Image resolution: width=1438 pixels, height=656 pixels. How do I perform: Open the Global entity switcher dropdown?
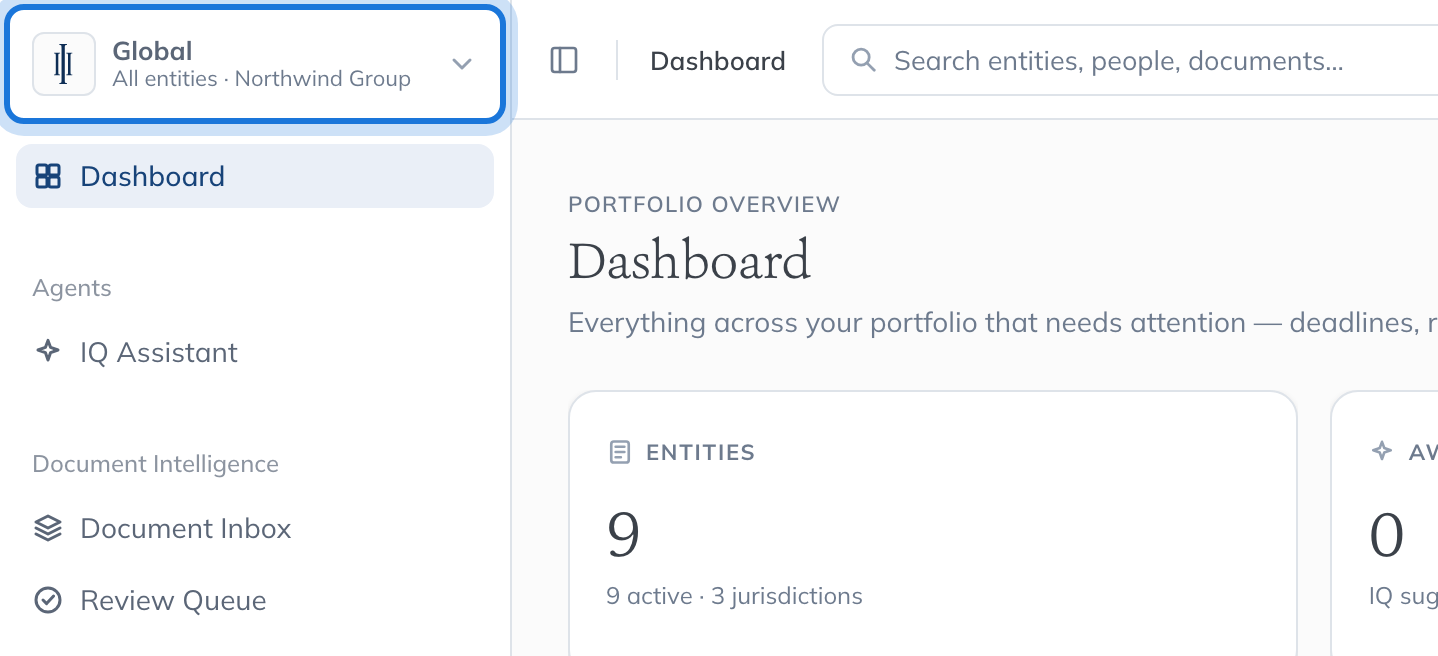(254, 64)
